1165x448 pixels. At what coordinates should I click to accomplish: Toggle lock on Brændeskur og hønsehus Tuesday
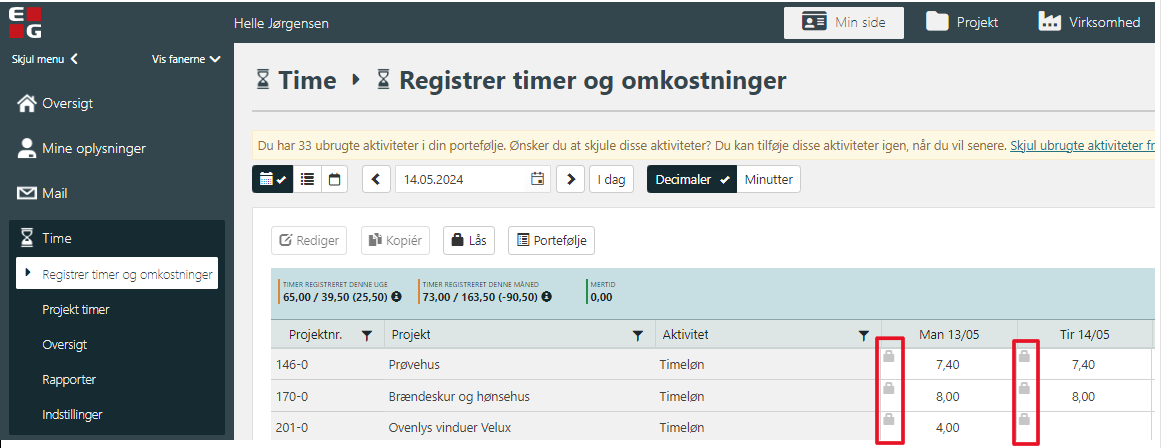(1024, 388)
